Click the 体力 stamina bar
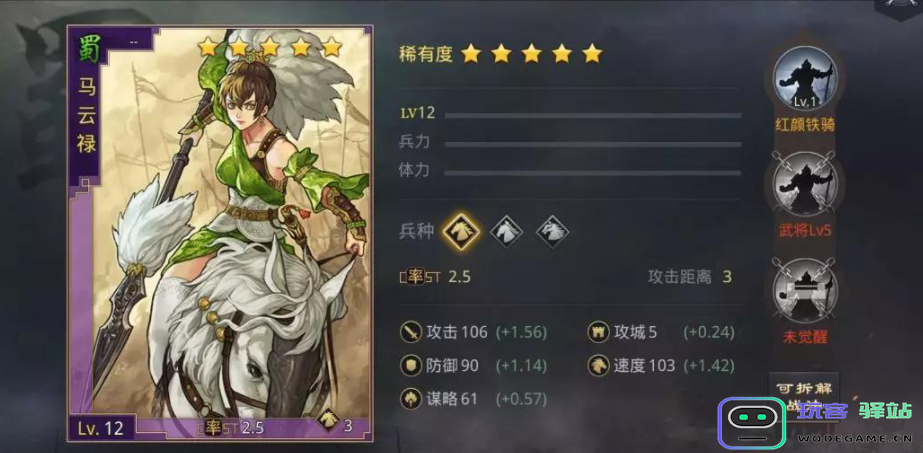The width and height of the screenshot is (923, 453). 593,173
